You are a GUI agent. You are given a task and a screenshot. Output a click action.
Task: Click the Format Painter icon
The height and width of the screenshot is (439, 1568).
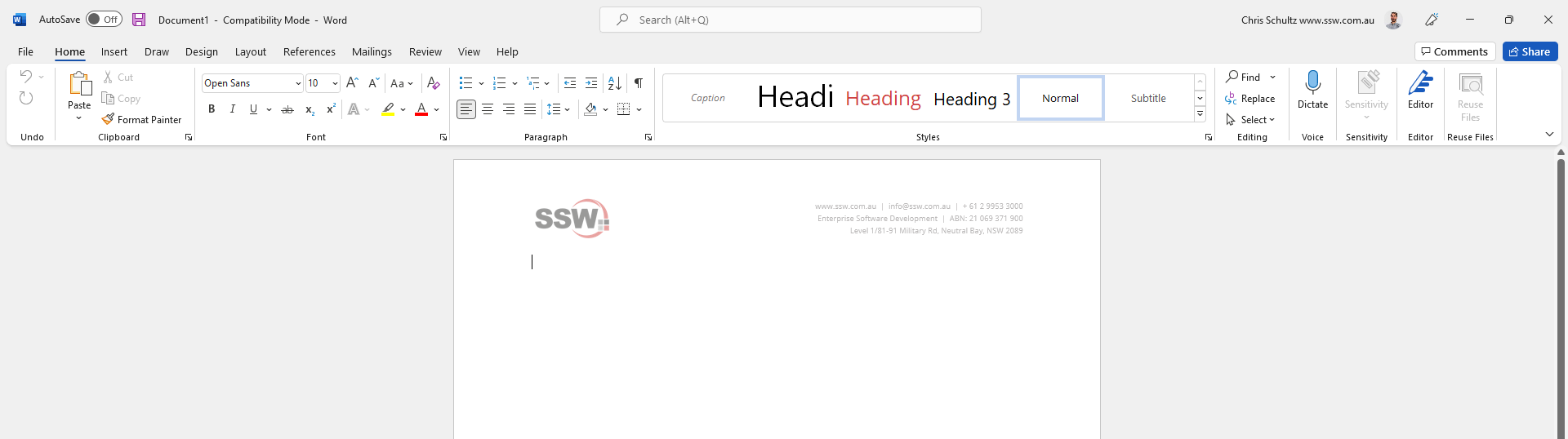[108, 119]
